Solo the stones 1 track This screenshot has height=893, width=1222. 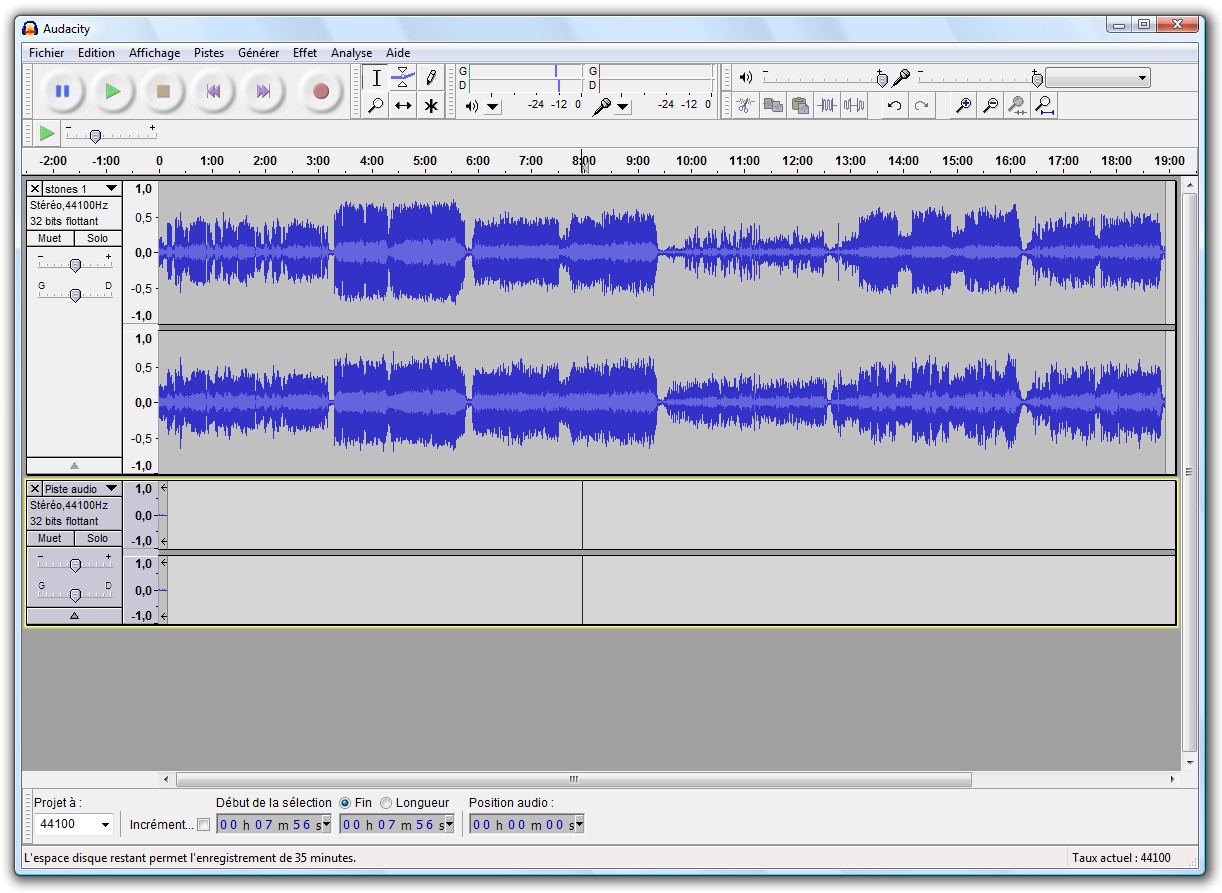coord(98,238)
